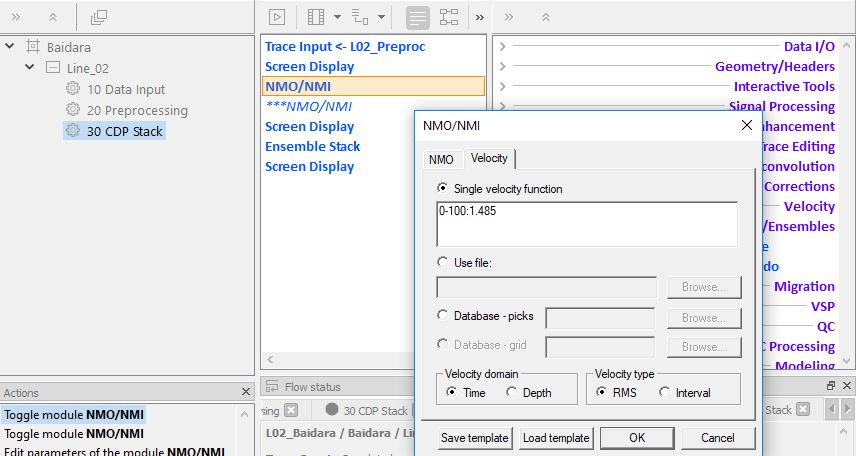Click the Baidara project area icon

click(33, 46)
